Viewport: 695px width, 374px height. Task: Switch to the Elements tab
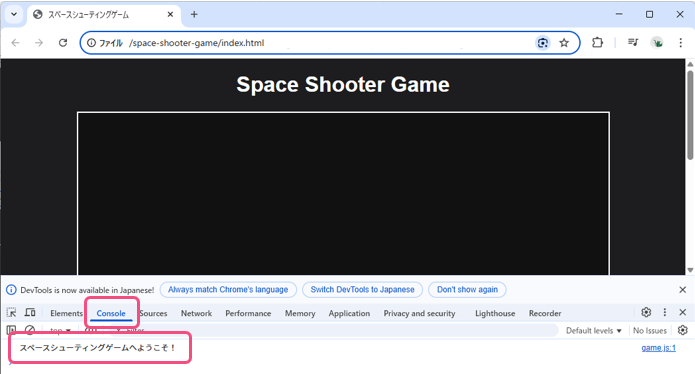click(66, 313)
